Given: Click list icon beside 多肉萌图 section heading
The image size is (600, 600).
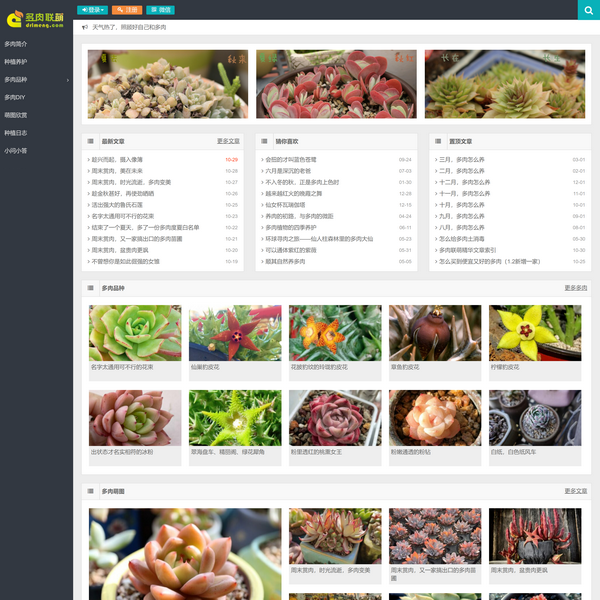Looking at the screenshot, I should 91,491.
